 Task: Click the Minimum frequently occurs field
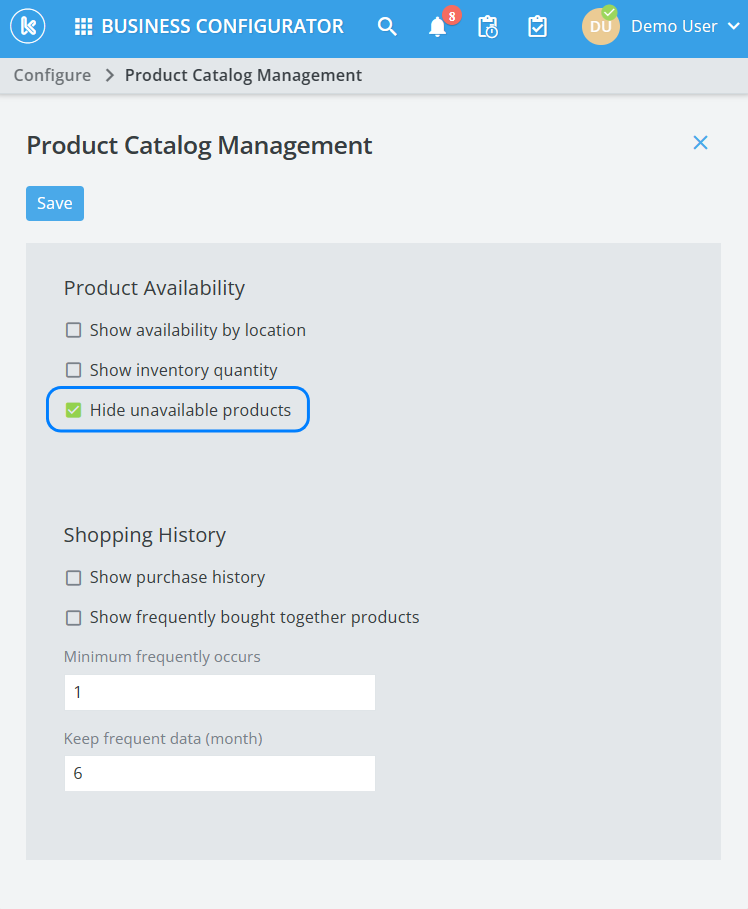pos(219,692)
